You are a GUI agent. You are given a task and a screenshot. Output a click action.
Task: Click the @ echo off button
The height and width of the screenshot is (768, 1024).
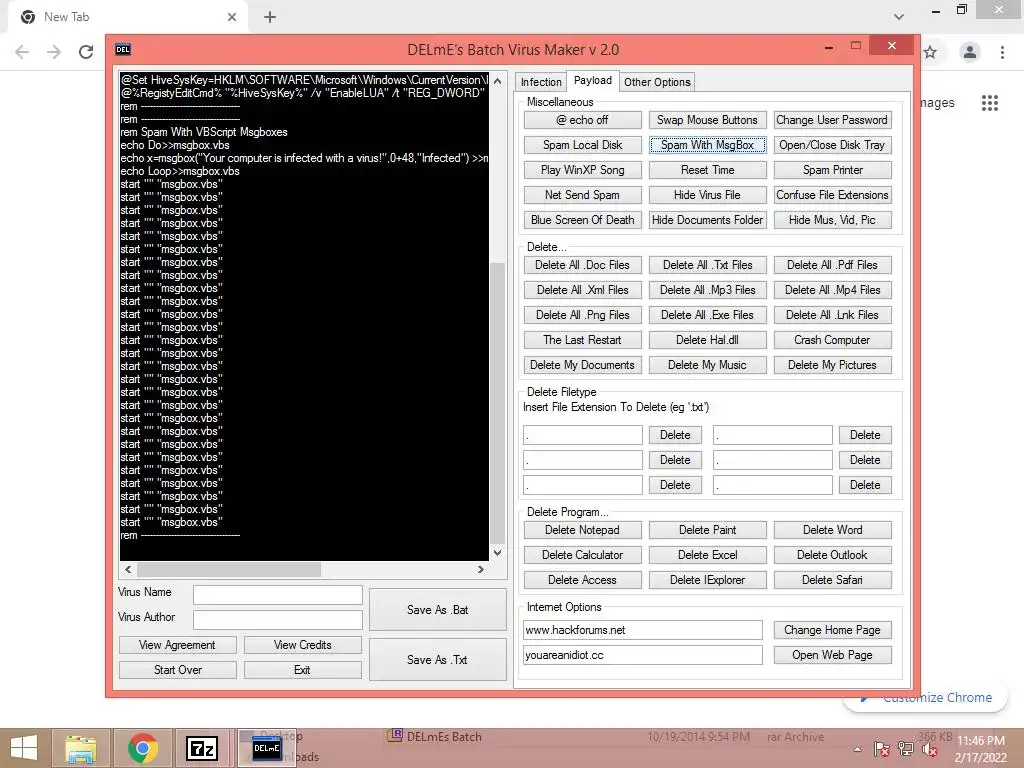pyautogui.click(x=583, y=120)
